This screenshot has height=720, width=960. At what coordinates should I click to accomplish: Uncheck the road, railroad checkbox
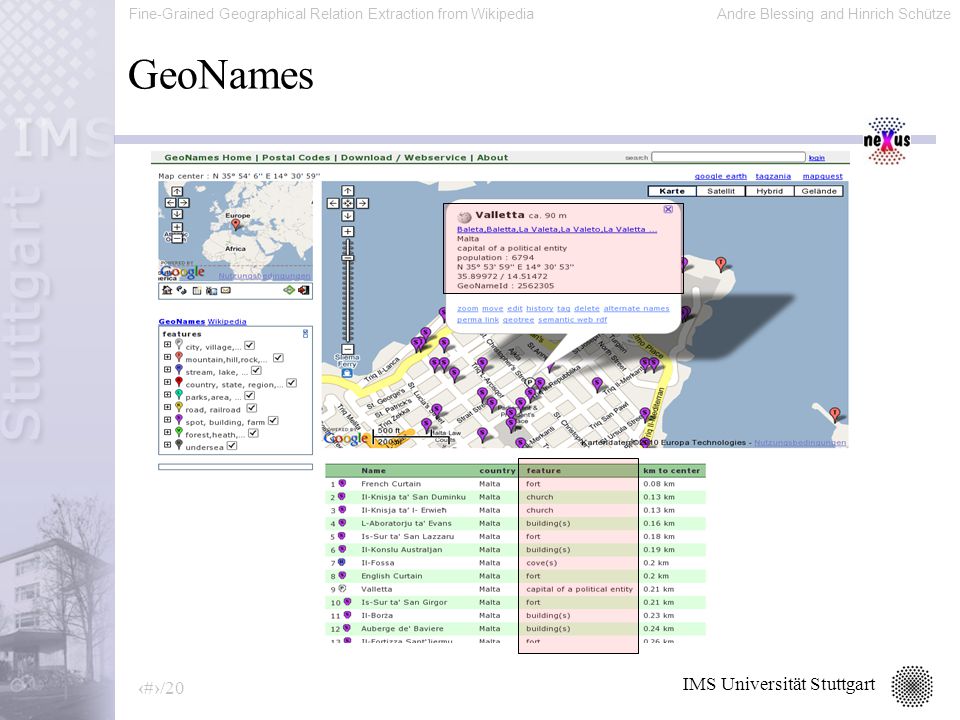coord(252,408)
